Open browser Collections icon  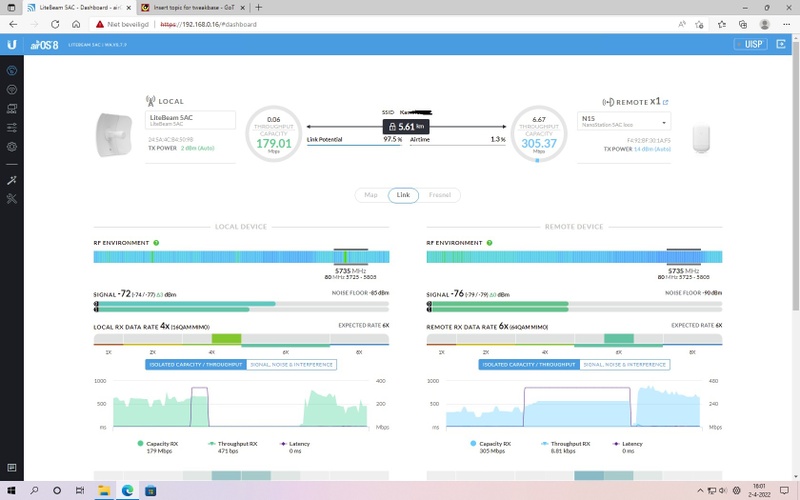point(743,24)
